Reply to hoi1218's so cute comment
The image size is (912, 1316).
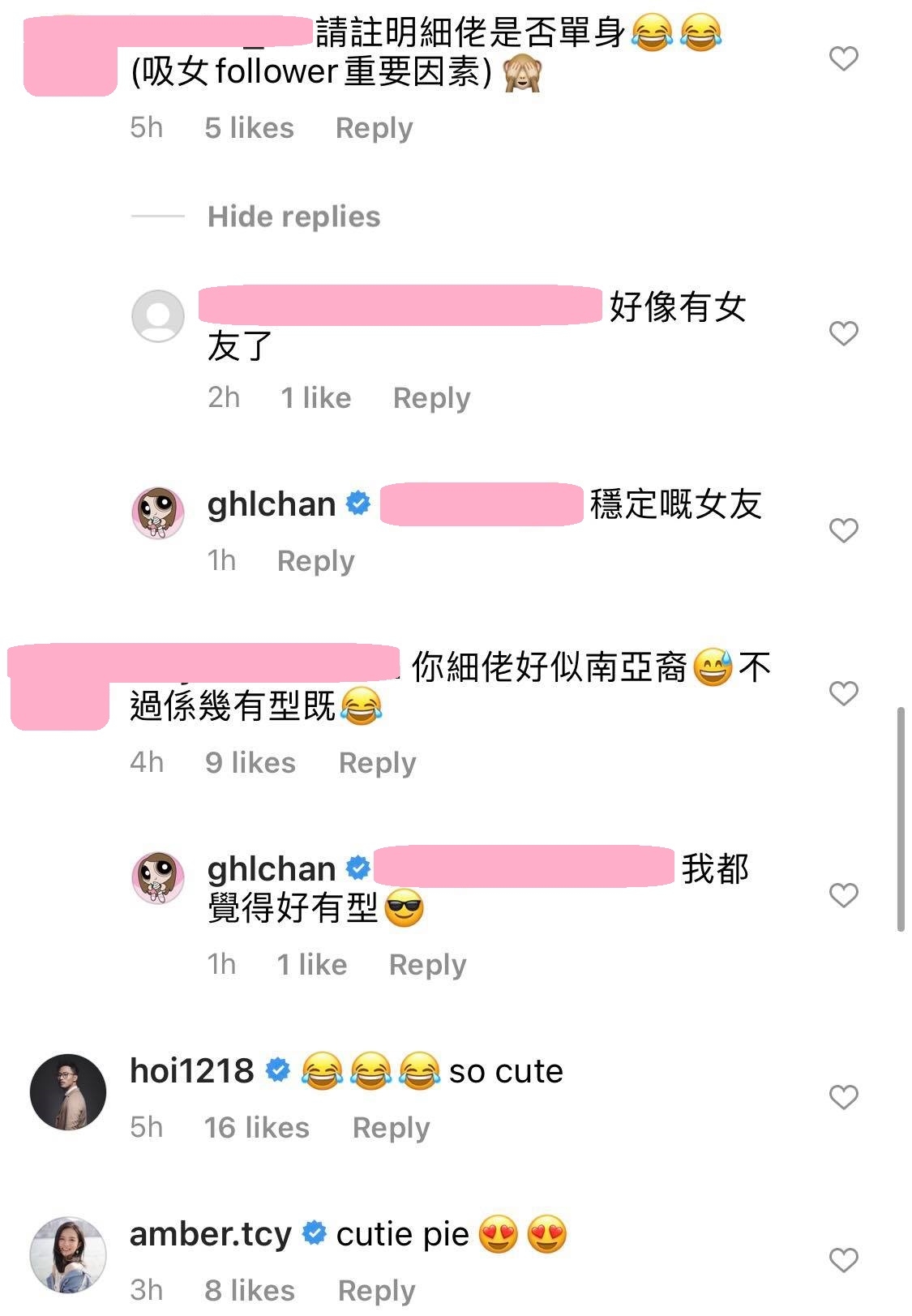(x=391, y=1128)
